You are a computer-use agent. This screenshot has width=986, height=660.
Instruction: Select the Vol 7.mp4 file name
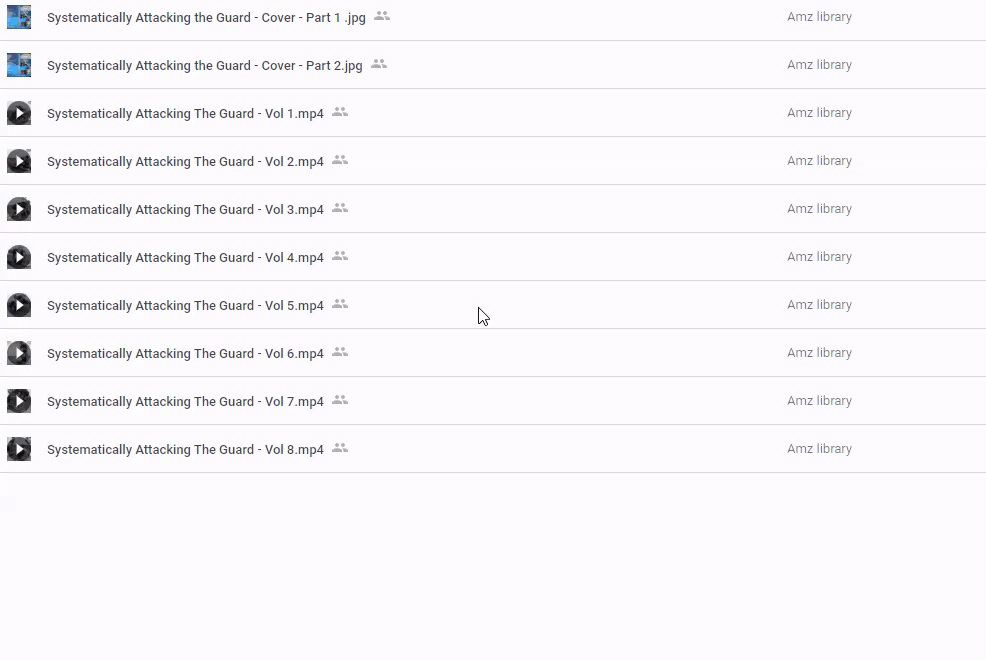pyautogui.click(x=185, y=402)
